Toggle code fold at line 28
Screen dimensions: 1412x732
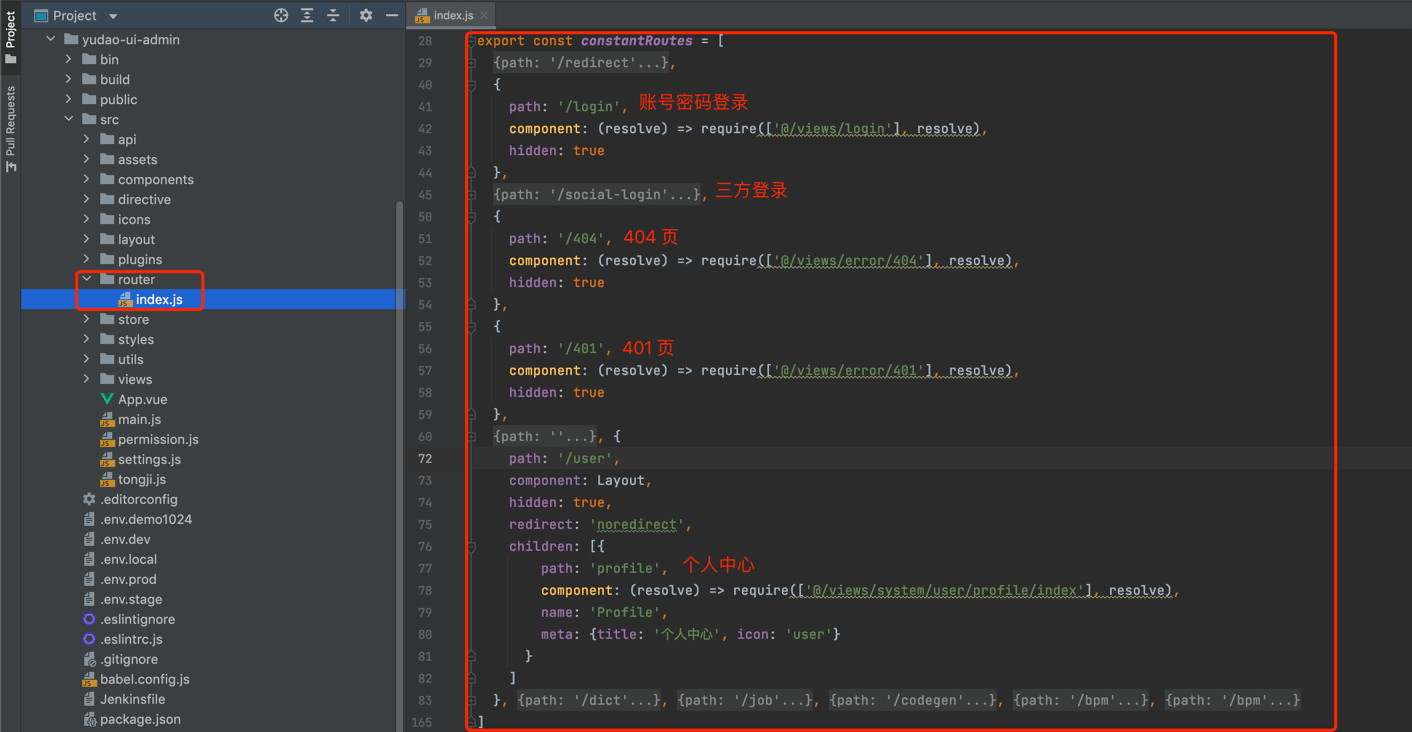pyautogui.click(x=471, y=41)
